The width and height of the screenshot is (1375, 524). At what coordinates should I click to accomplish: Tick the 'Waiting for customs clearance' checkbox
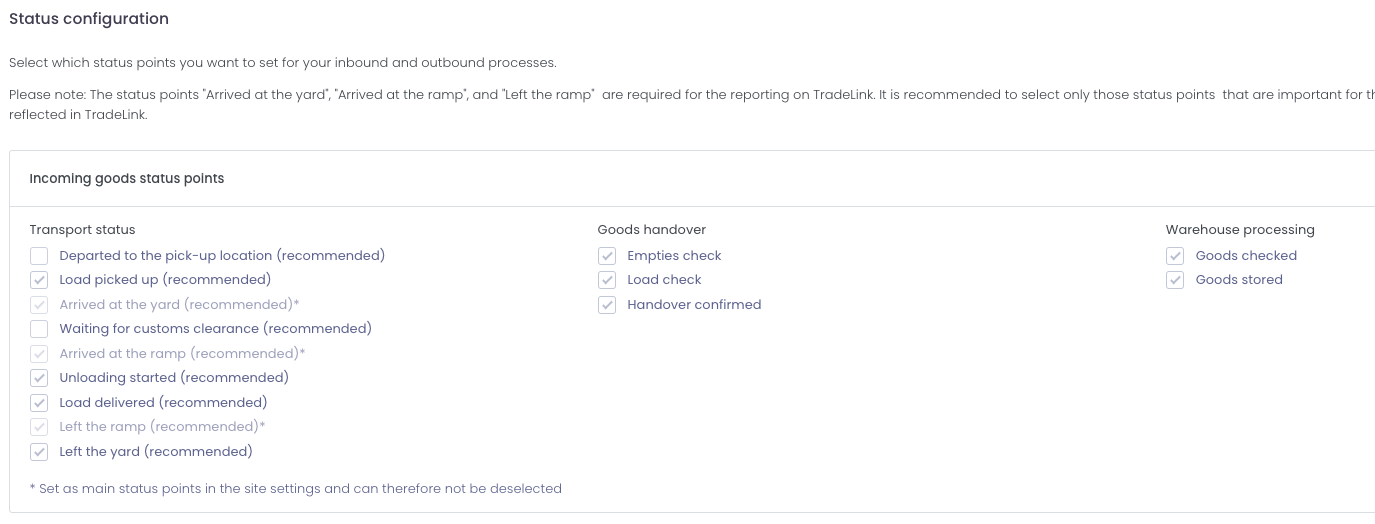click(x=39, y=329)
